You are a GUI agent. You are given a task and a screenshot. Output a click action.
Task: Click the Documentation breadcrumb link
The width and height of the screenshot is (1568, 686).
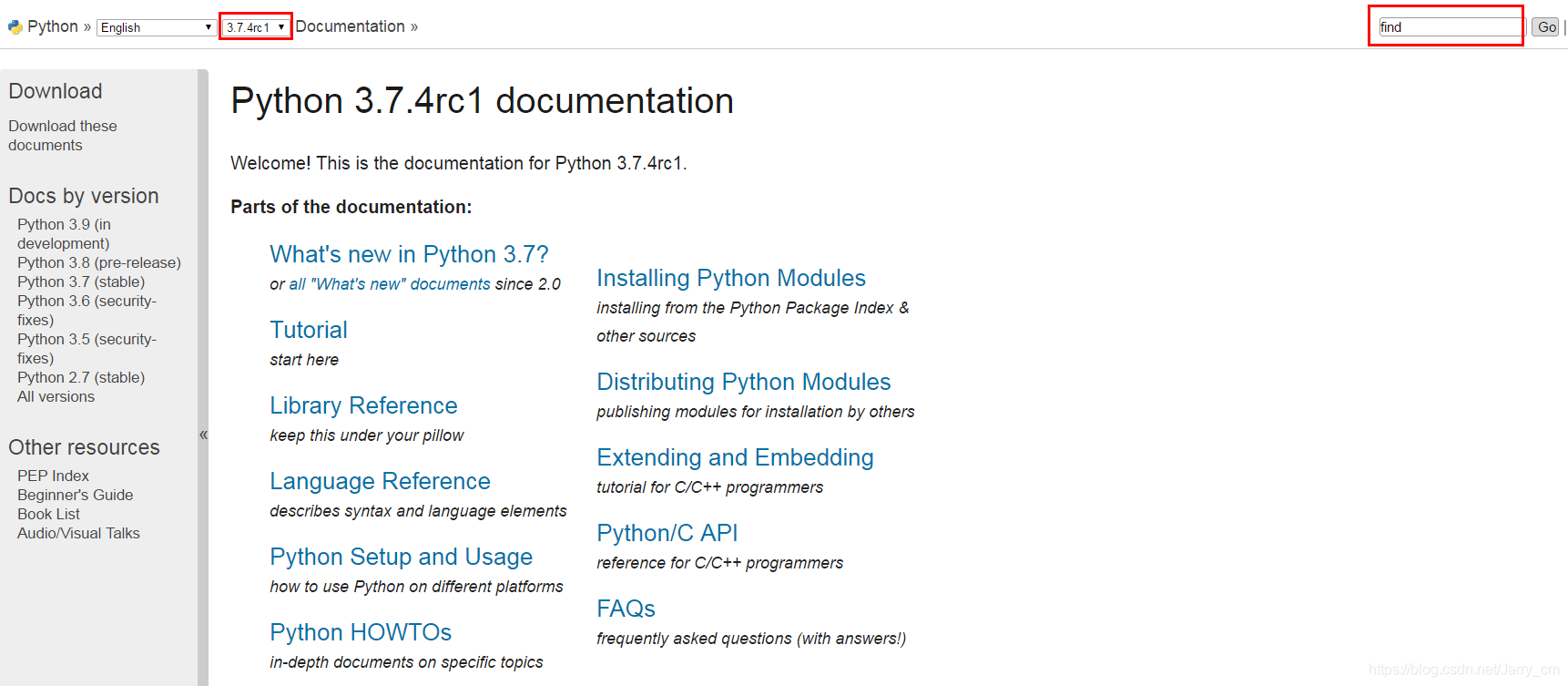(350, 26)
